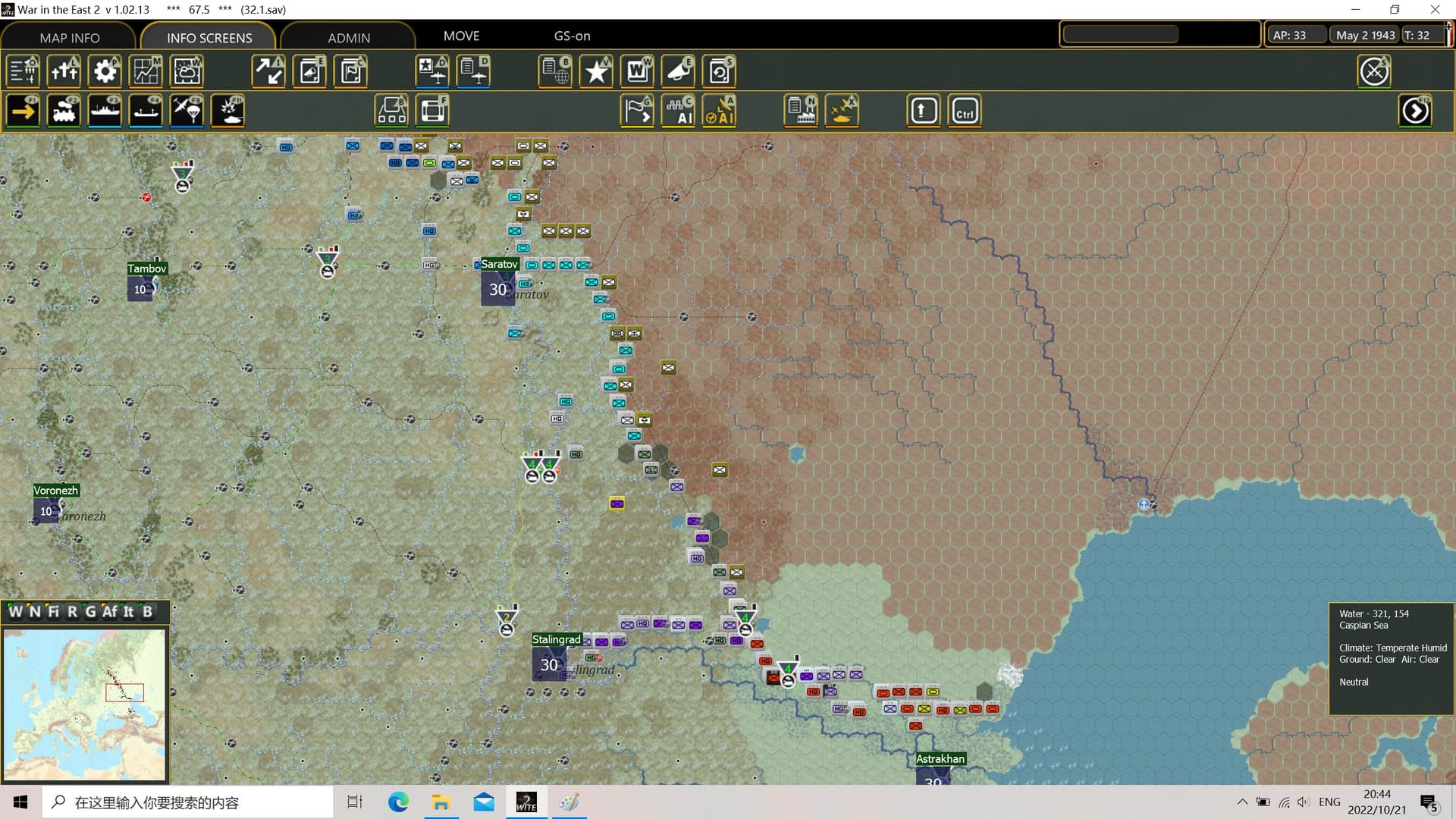The image size is (1456, 819).
Task: Click the Windows Start button
Action: 20,802
